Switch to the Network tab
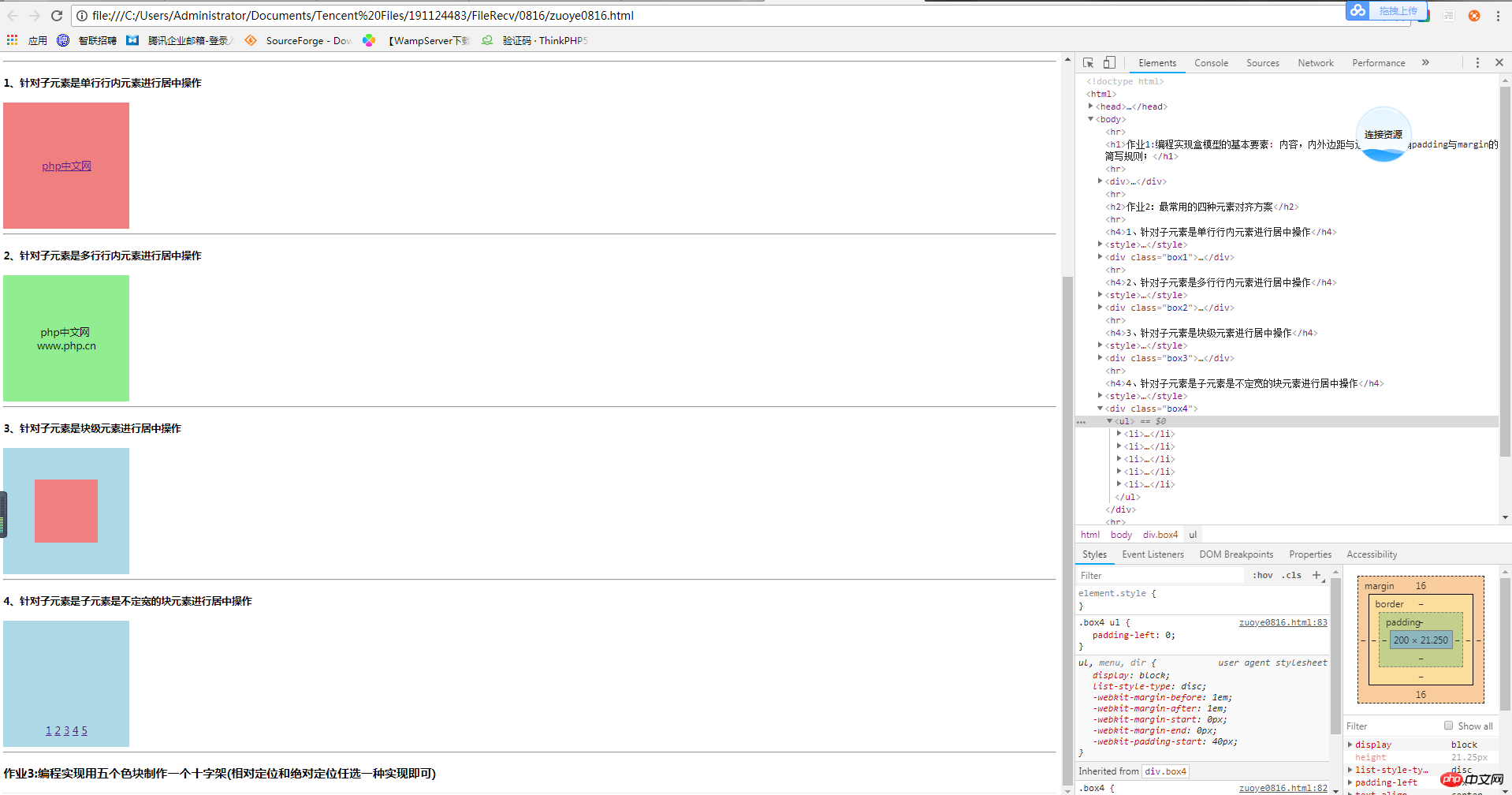1512x795 pixels. (x=1316, y=62)
